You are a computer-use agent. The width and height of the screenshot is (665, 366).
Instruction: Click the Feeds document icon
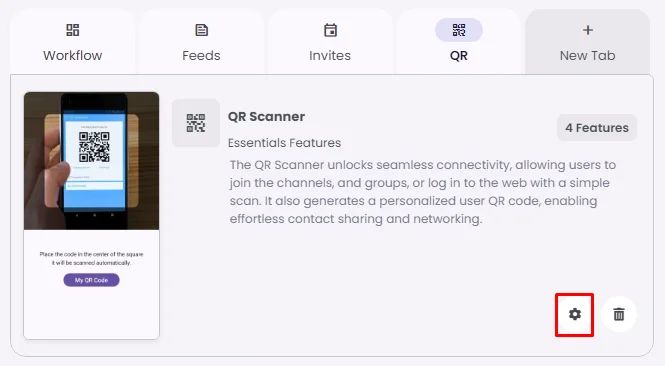[x=201, y=30]
